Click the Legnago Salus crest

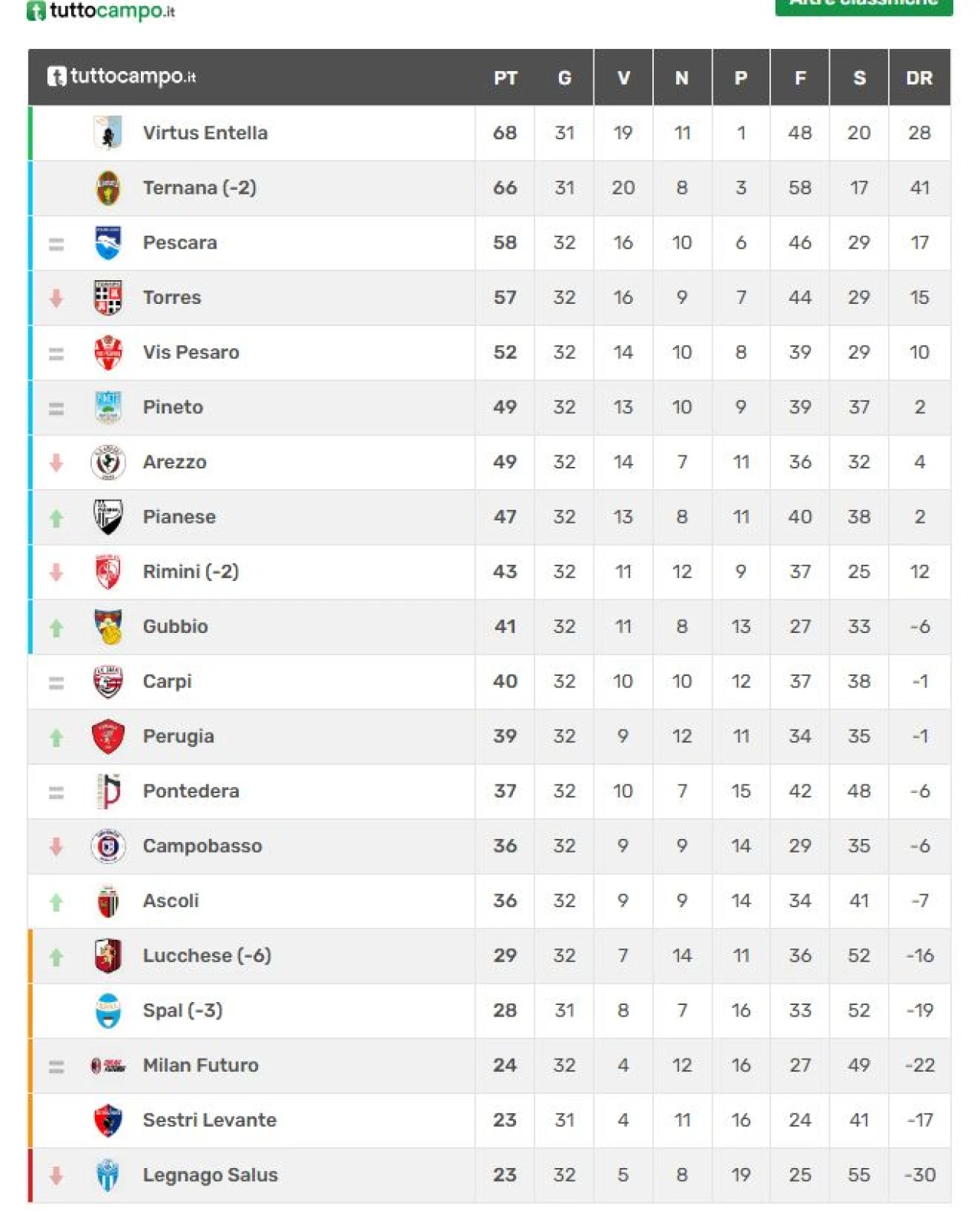tap(108, 1175)
